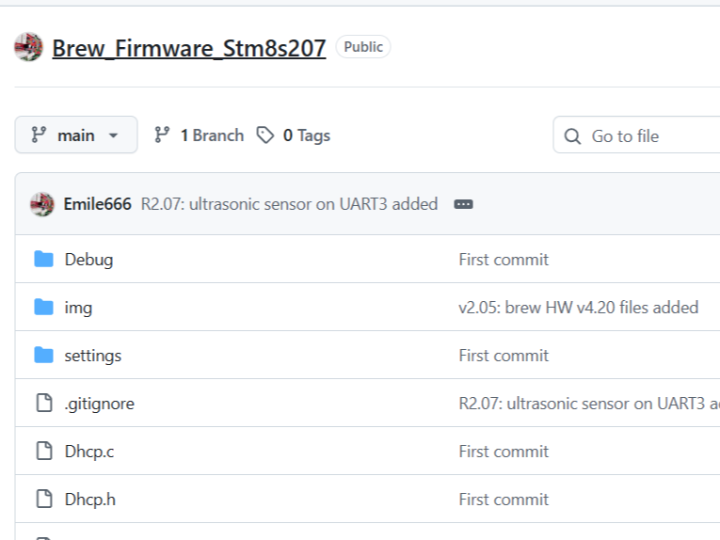
Task: Open the main branch selector dropdown
Action: click(76, 135)
